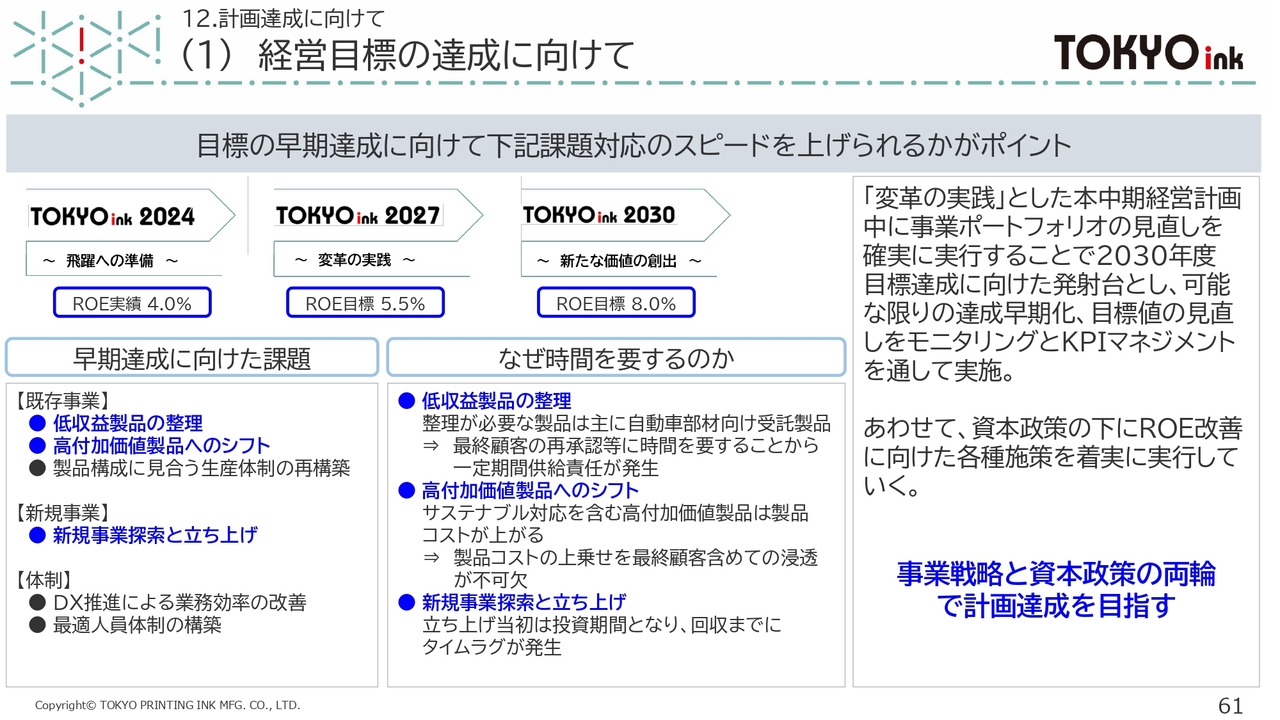Click '整理が必要な製品は主に自動車部材向け受託製品'
This screenshot has height=720, width=1280.
(626, 423)
